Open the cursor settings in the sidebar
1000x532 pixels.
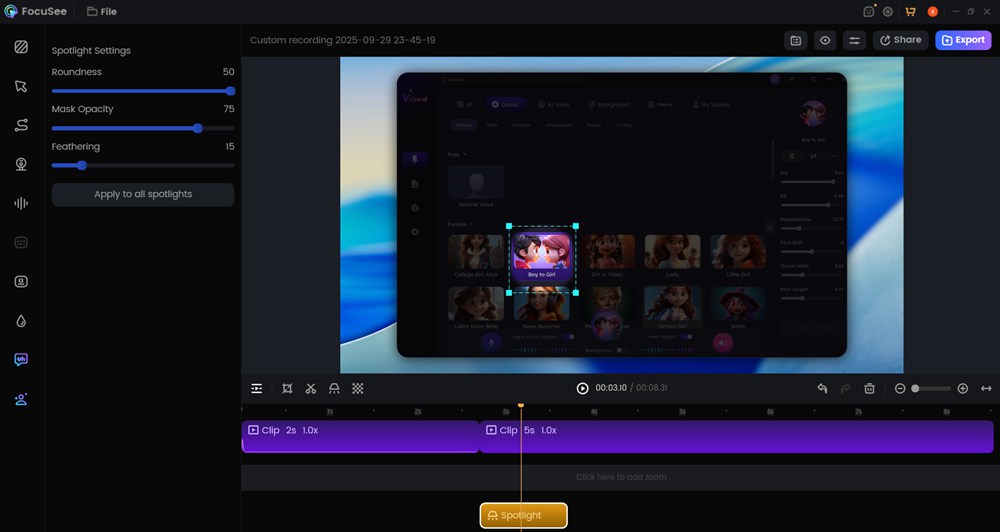coord(21,86)
